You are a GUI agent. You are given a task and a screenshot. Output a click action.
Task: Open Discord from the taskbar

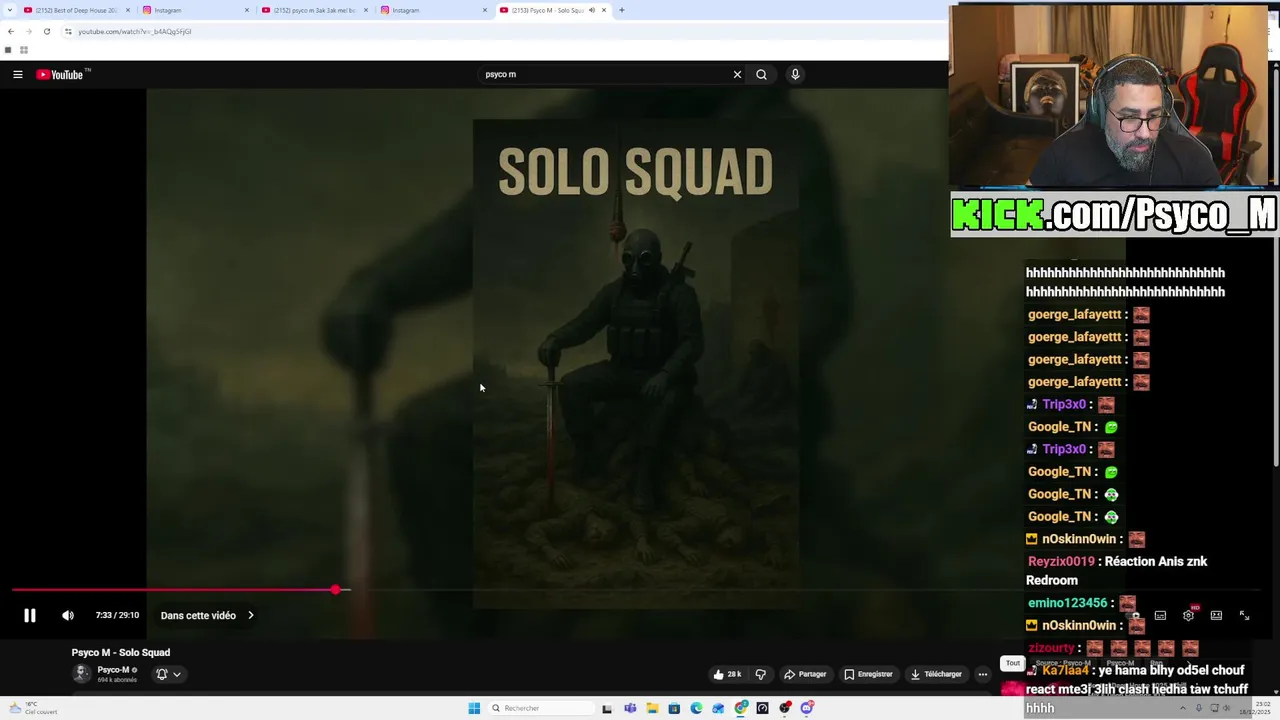tap(807, 708)
